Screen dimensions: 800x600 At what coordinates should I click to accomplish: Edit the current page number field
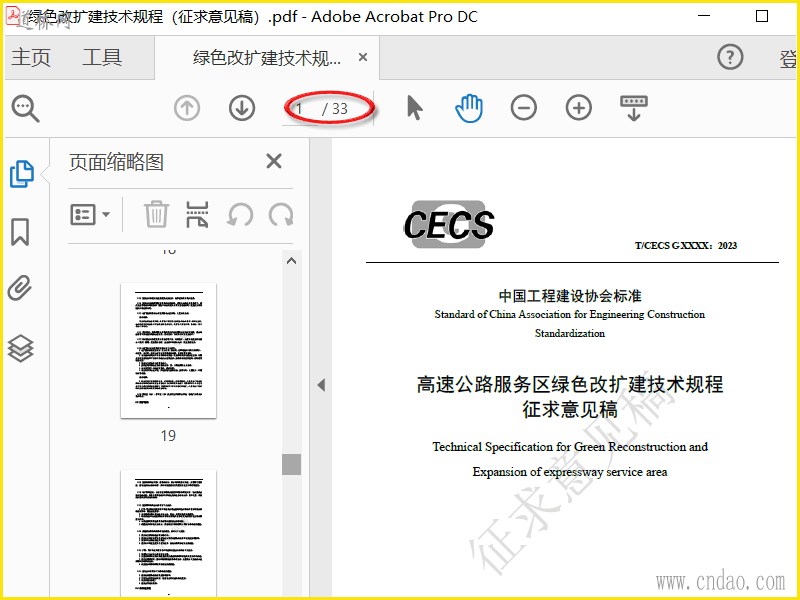click(300, 108)
